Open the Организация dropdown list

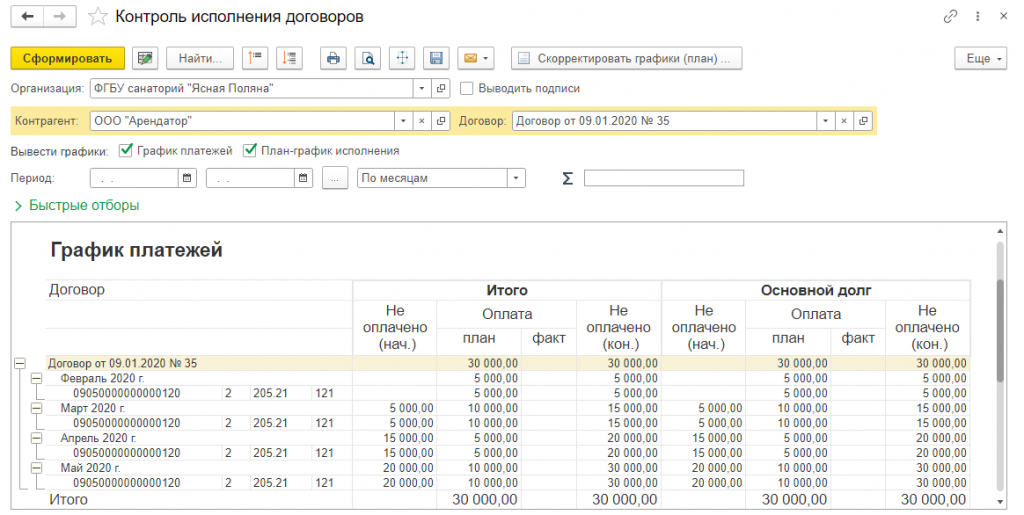pos(421,88)
